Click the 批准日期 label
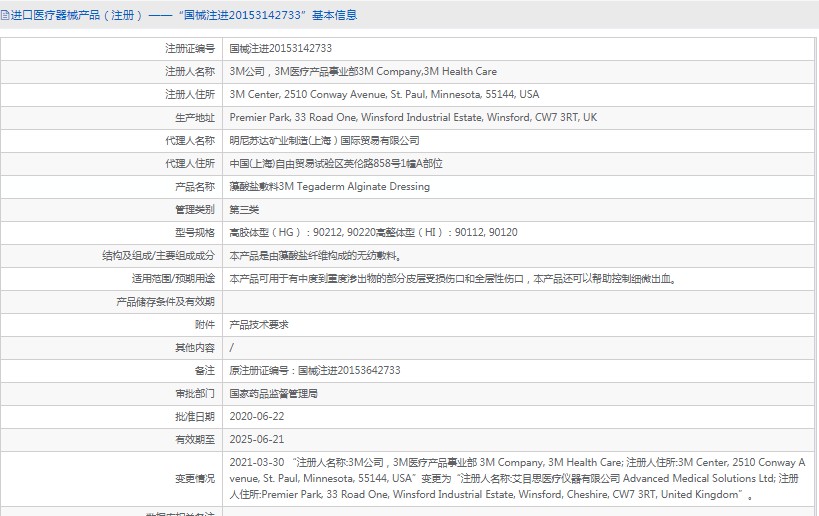The width and height of the screenshot is (819, 516). coord(195,416)
